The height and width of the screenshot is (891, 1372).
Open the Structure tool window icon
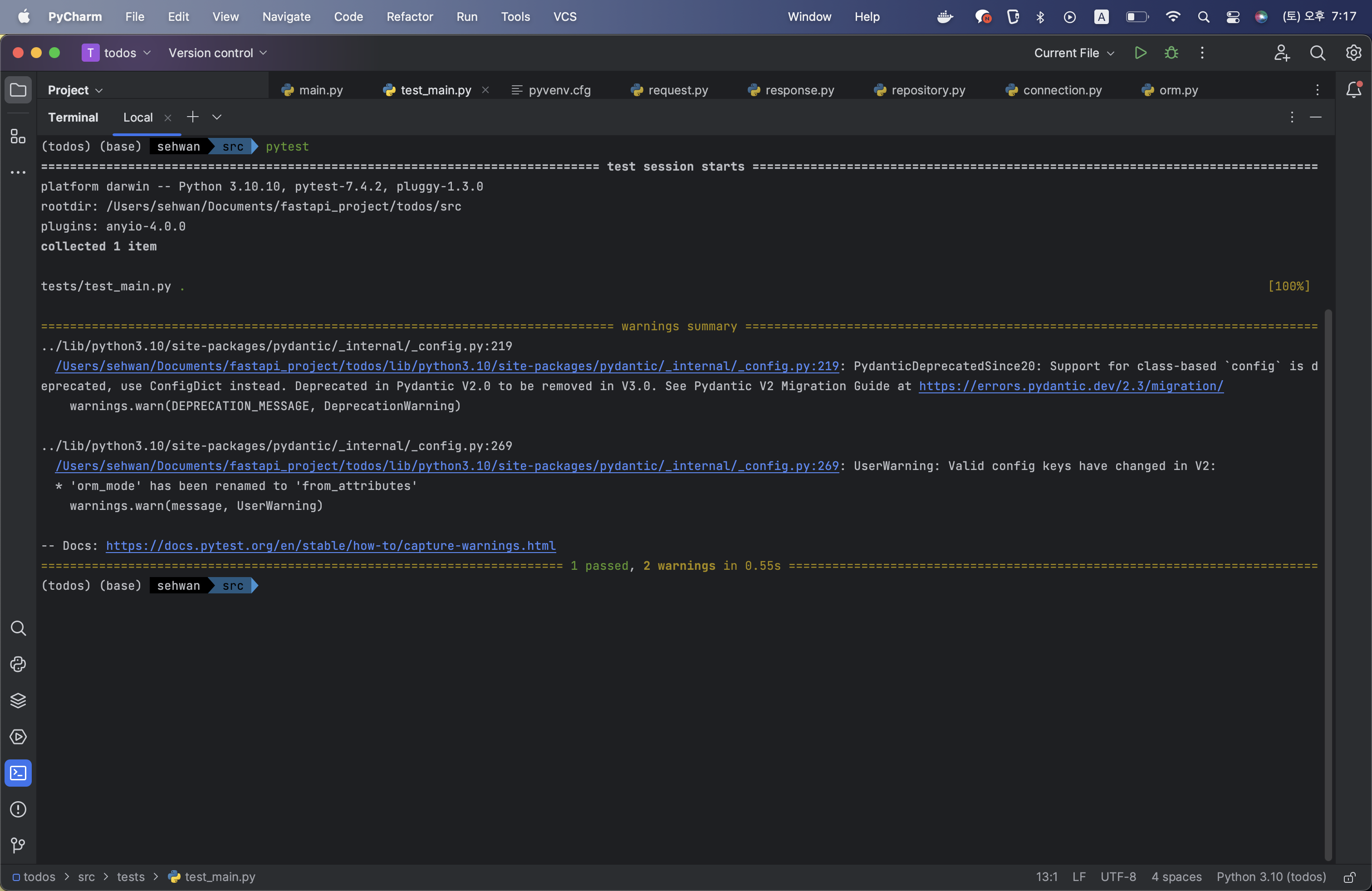(18, 136)
